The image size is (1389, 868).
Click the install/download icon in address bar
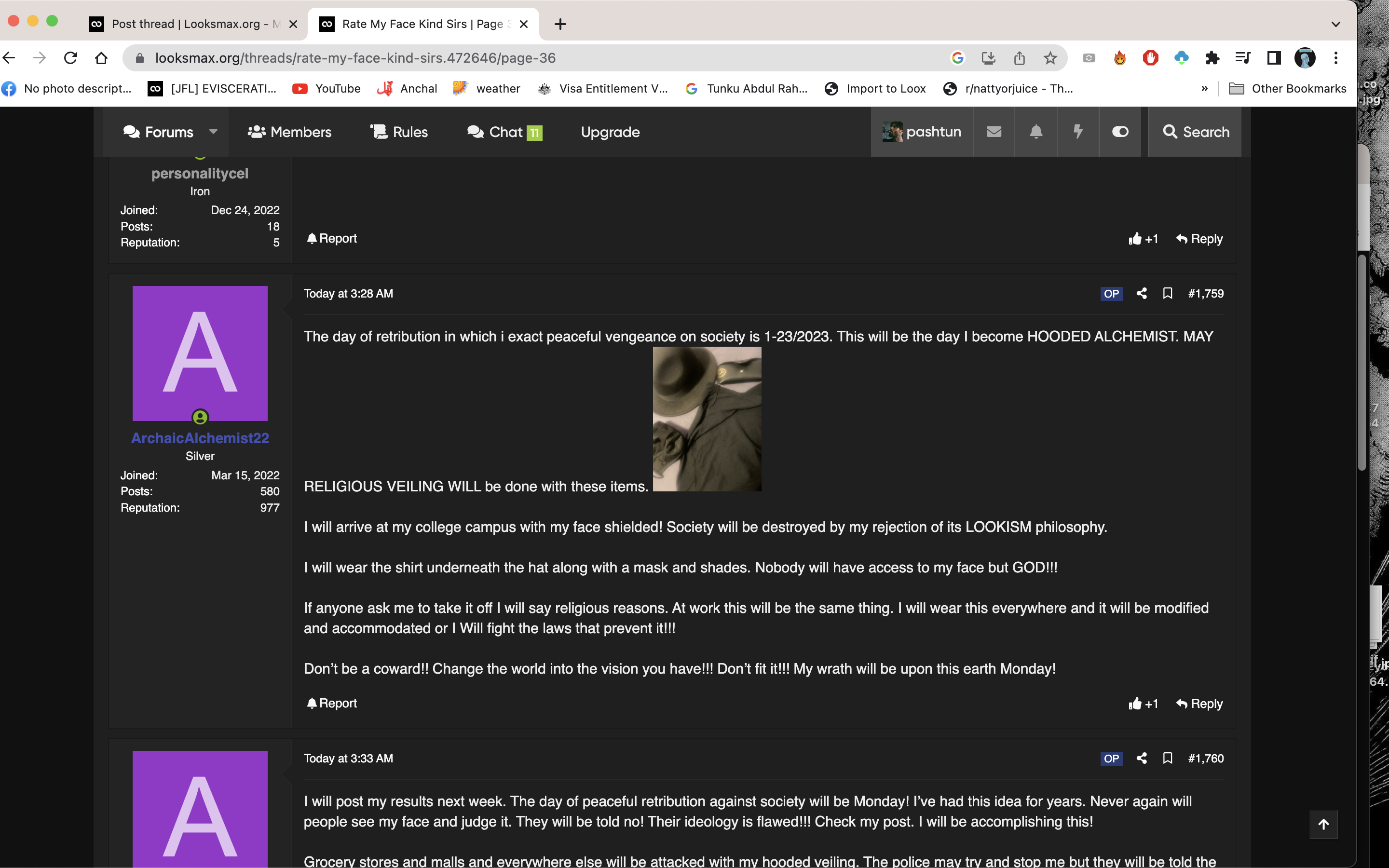point(988,58)
